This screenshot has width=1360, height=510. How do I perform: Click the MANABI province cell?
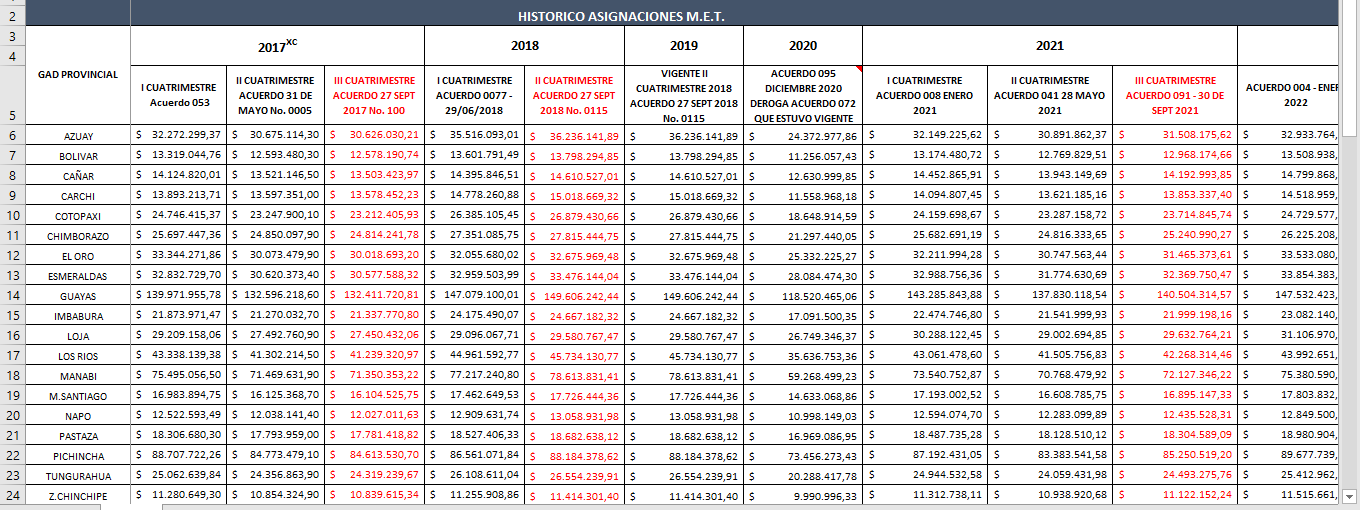tap(78, 375)
